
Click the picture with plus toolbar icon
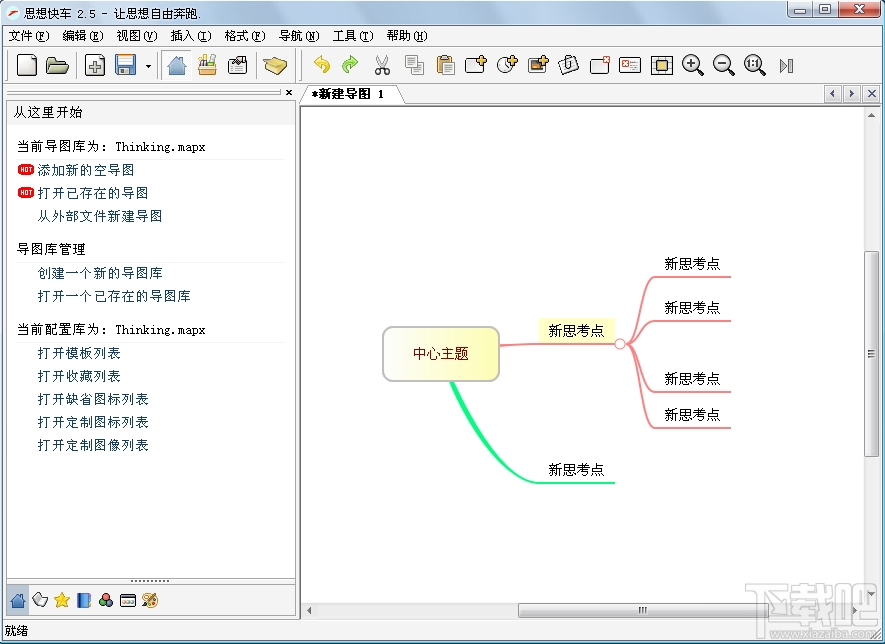(x=538, y=65)
